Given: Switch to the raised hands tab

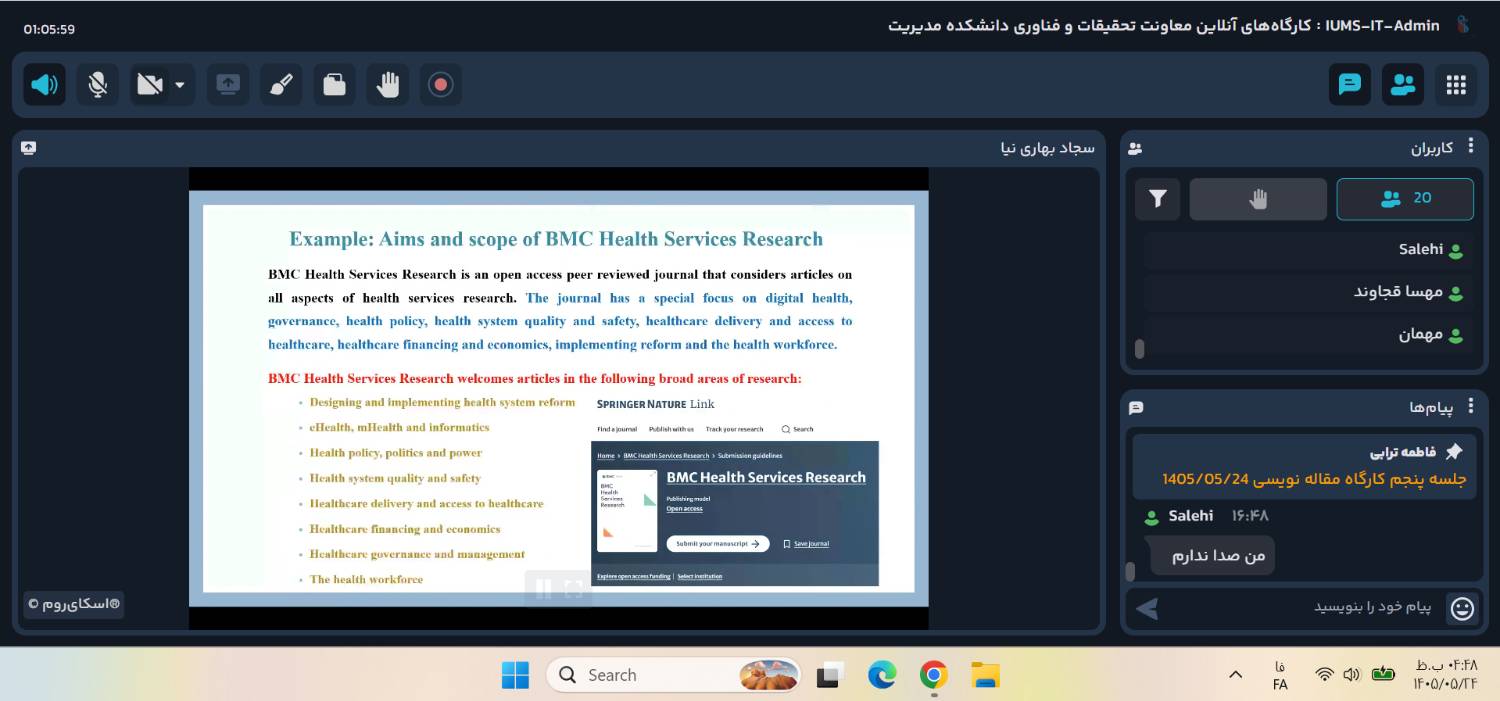Looking at the screenshot, I should [x=1258, y=199].
